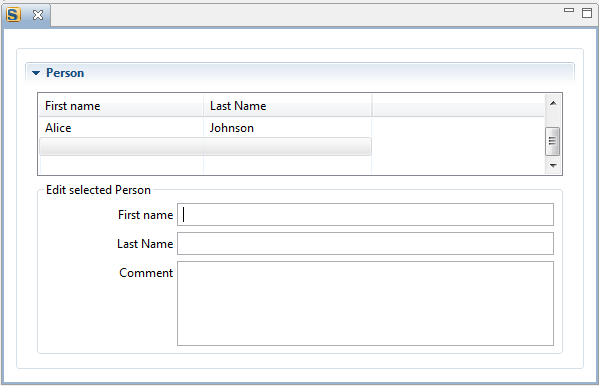The width and height of the screenshot is (599, 386).
Task: Click the table scrollbar up arrow
Action: tap(553, 103)
